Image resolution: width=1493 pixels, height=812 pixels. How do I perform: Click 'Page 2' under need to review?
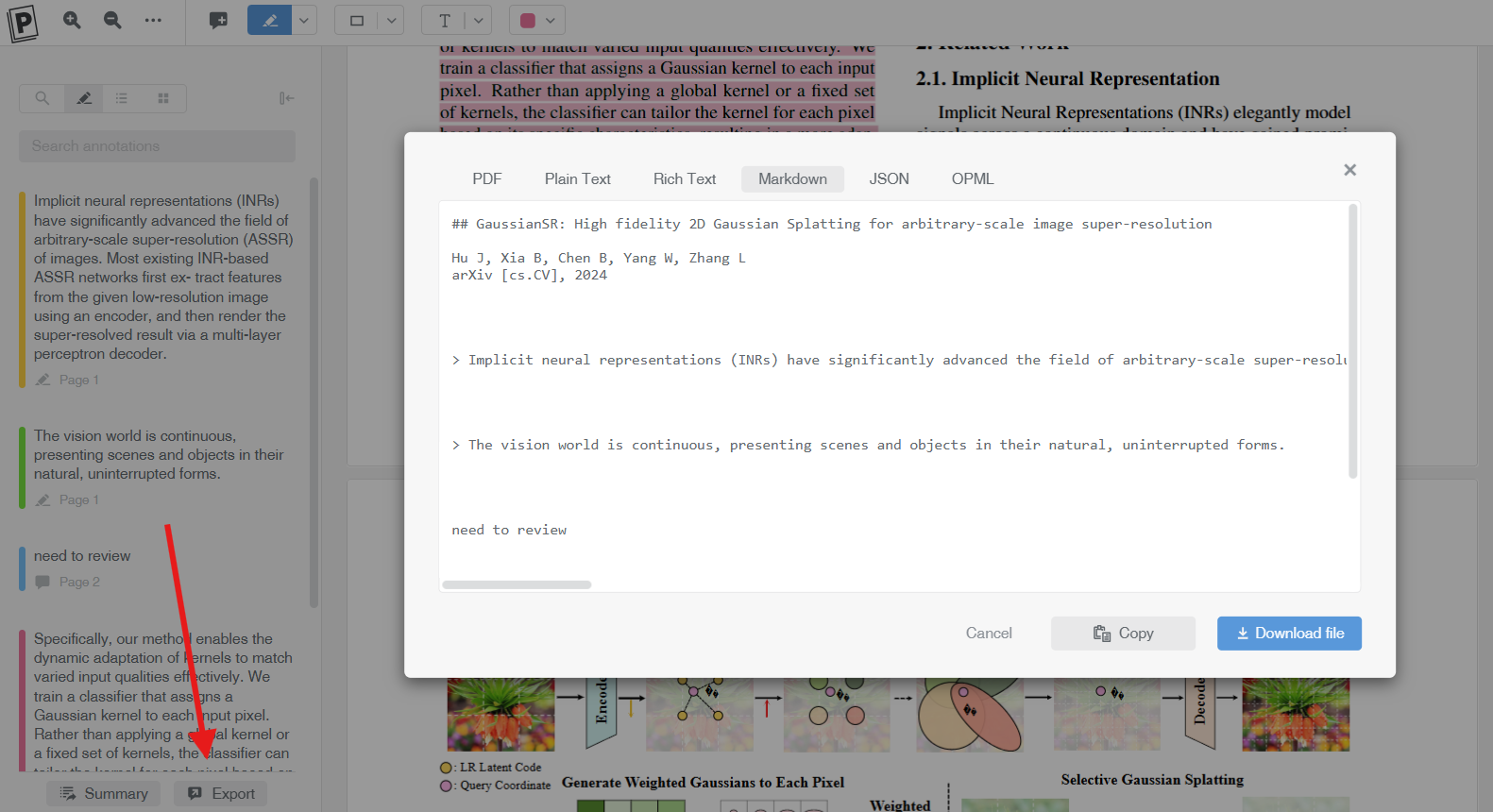click(79, 582)
